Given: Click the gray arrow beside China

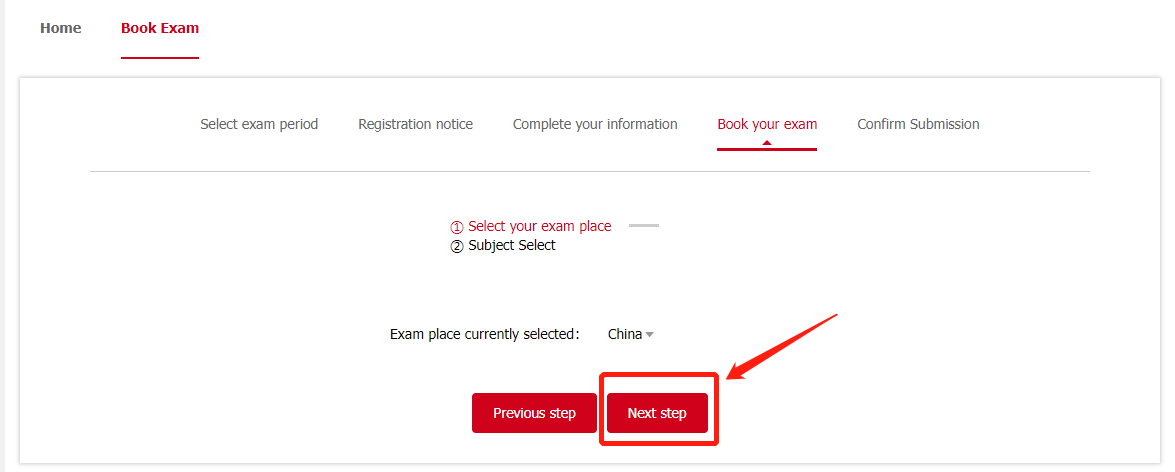Looking at the screenshot, I should tap(649, 334).
